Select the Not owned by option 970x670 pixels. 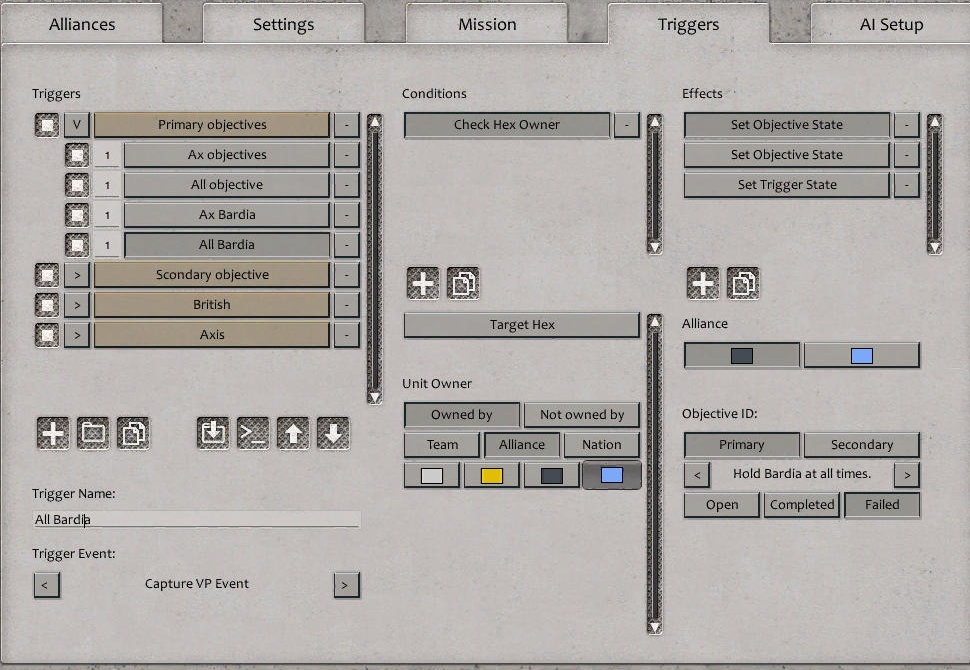tap(582, 414)
